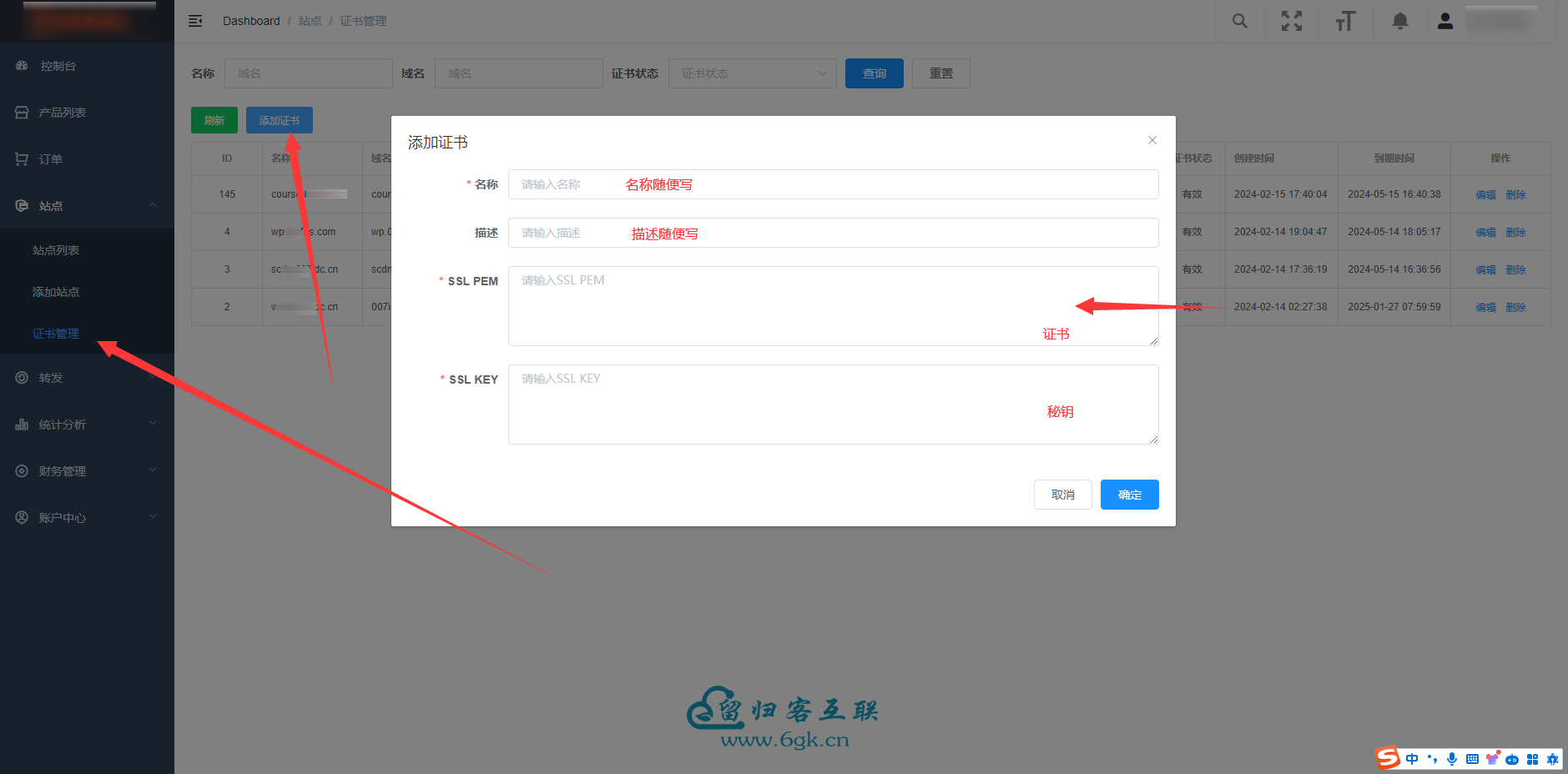1568x774 pixels.
Task: Open 产品列表 in the sidebar
Action: 63,113
